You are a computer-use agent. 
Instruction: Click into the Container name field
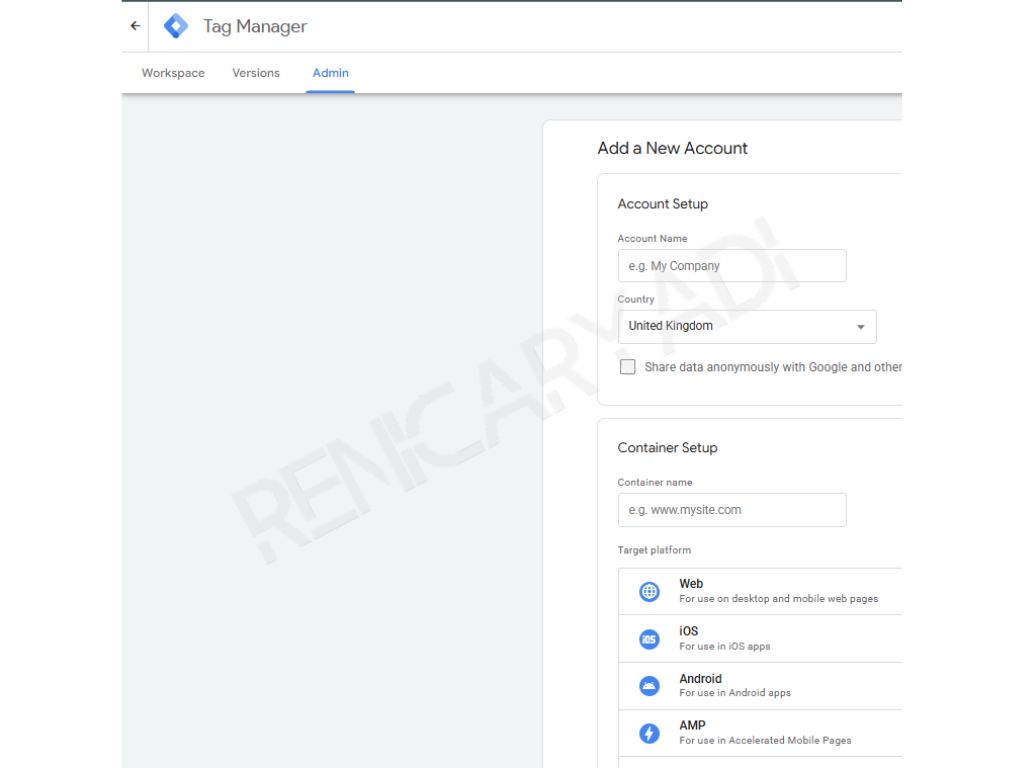tap(732, 510)
